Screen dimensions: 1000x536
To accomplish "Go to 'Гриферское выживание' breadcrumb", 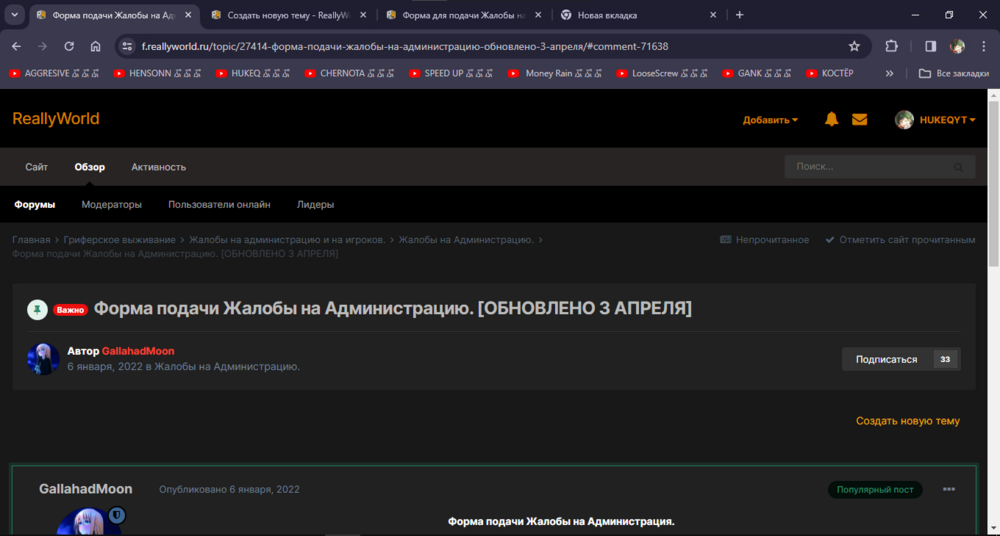I will pos(119,240).
